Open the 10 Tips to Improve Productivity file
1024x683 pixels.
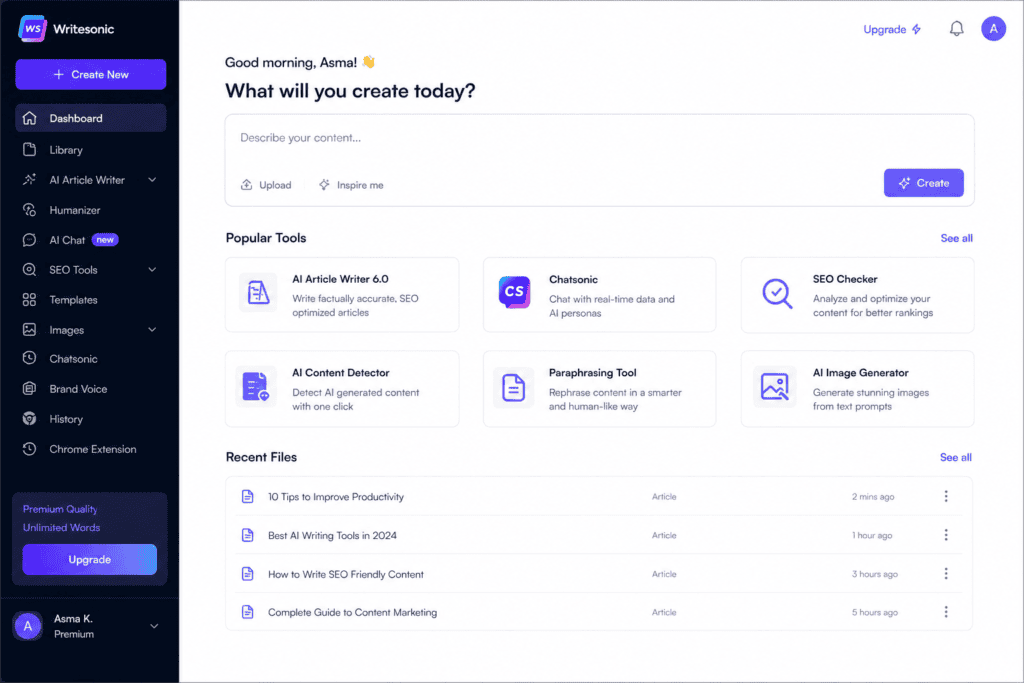pyautogui.click(x=336, y=496)
